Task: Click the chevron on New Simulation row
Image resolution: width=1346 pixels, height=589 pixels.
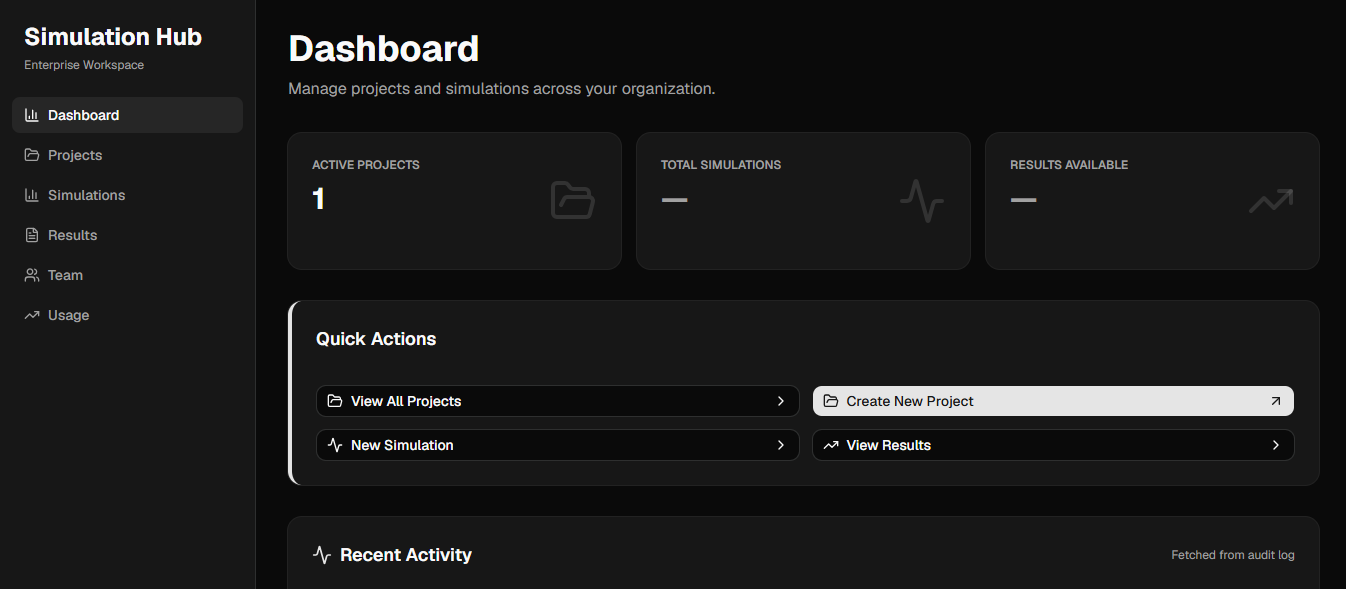Action: [x=781, y=445]
